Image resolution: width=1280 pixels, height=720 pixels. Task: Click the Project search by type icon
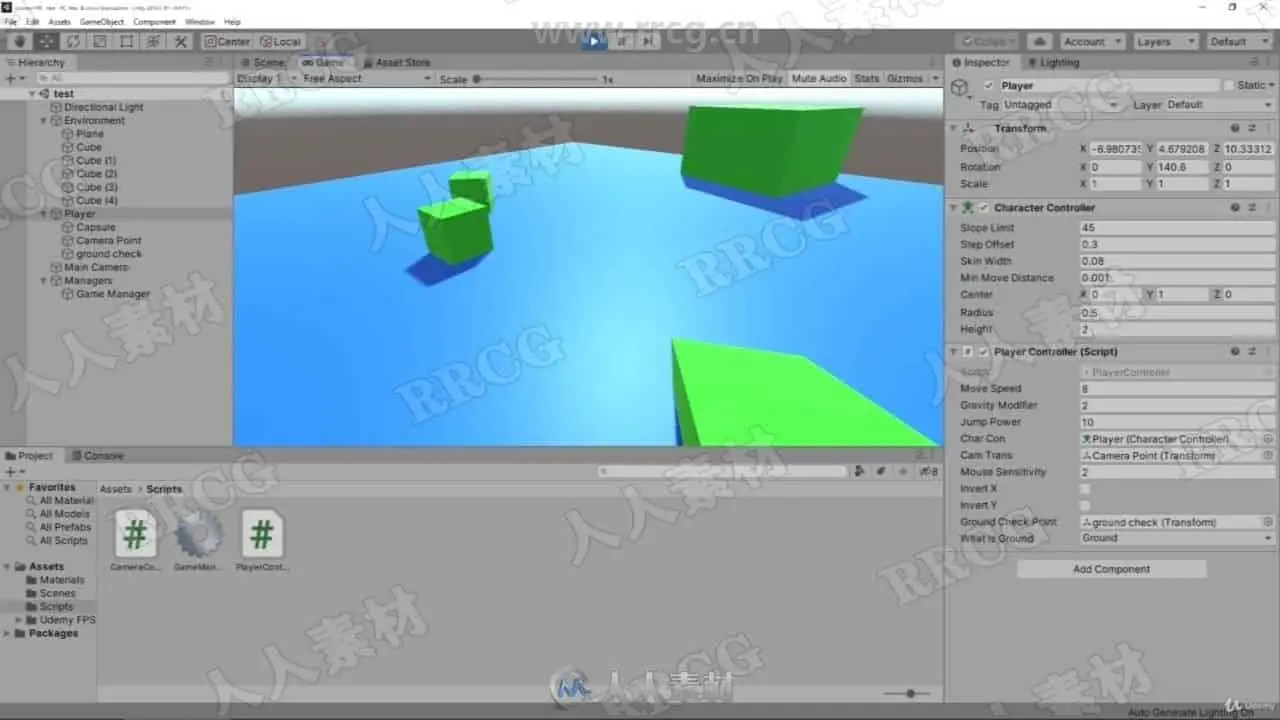point(860,471)
